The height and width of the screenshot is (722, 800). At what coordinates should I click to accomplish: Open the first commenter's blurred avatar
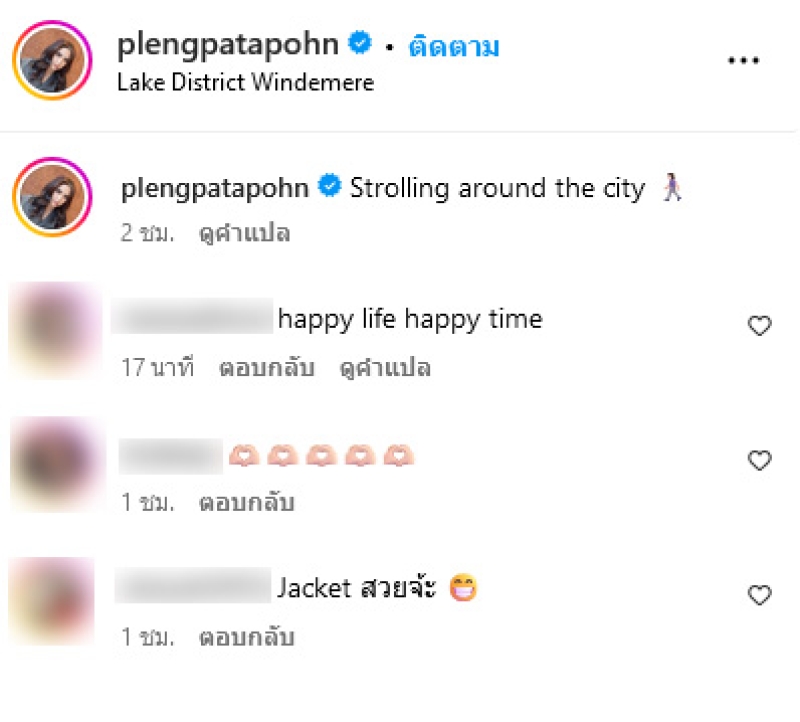coord(55,331)
